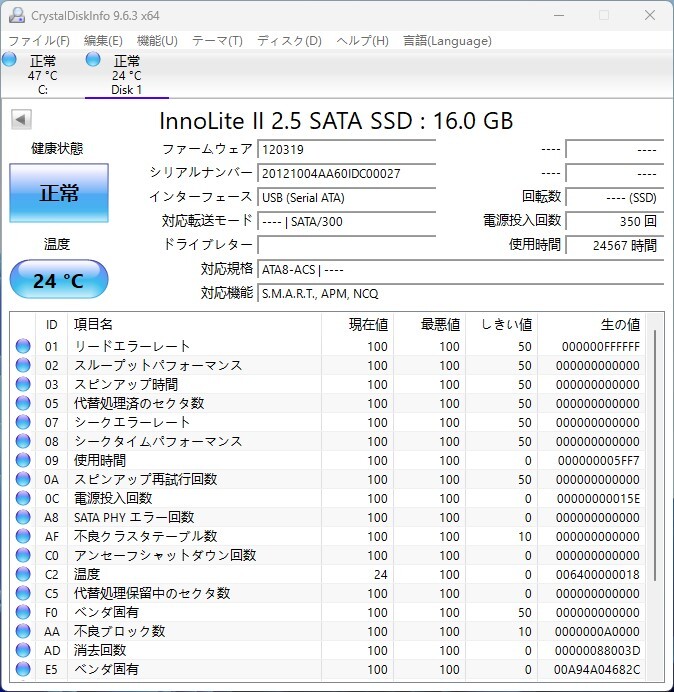Click the status icon for row C0 アンセーフシャットダウン回数
This screenshot has height=692, width=674.
click(23, 555)
